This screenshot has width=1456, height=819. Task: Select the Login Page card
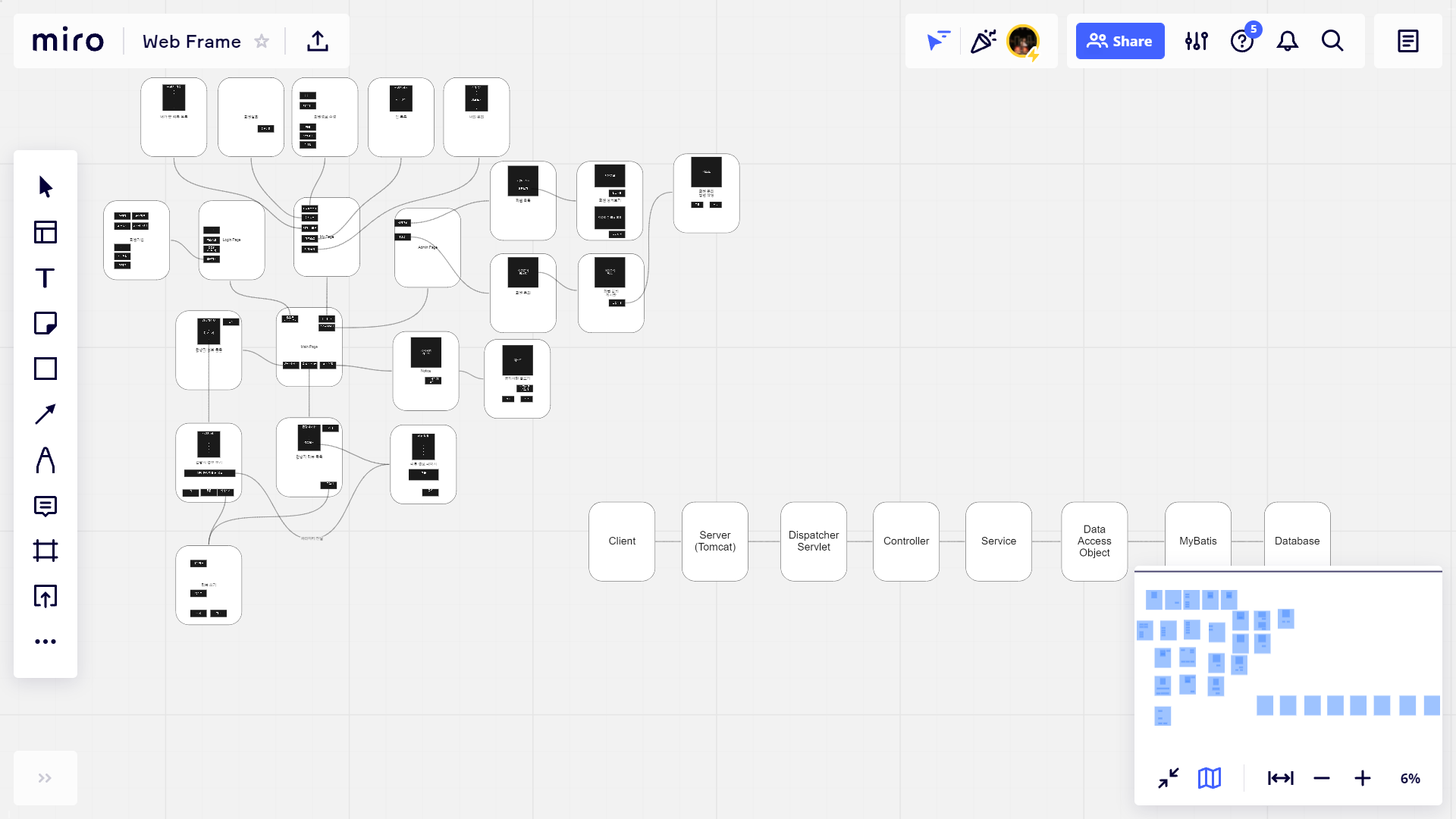[x=232, y=240]
